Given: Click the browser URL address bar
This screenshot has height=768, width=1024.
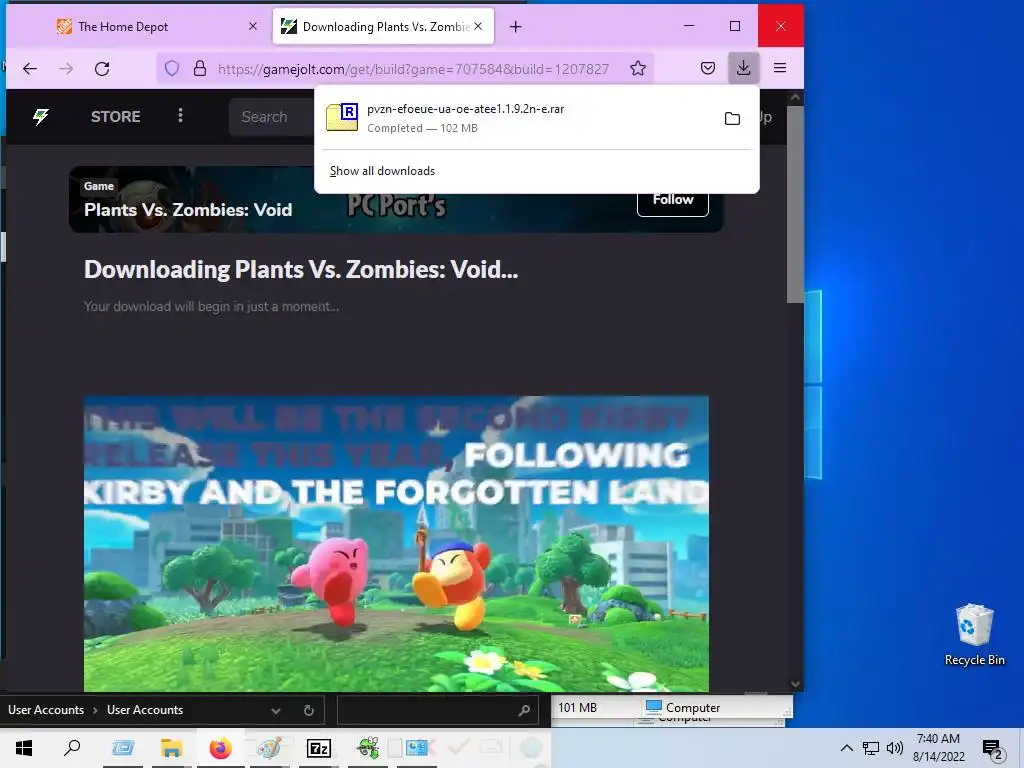Looking at the screenshot, I should [x=413, y=69].
